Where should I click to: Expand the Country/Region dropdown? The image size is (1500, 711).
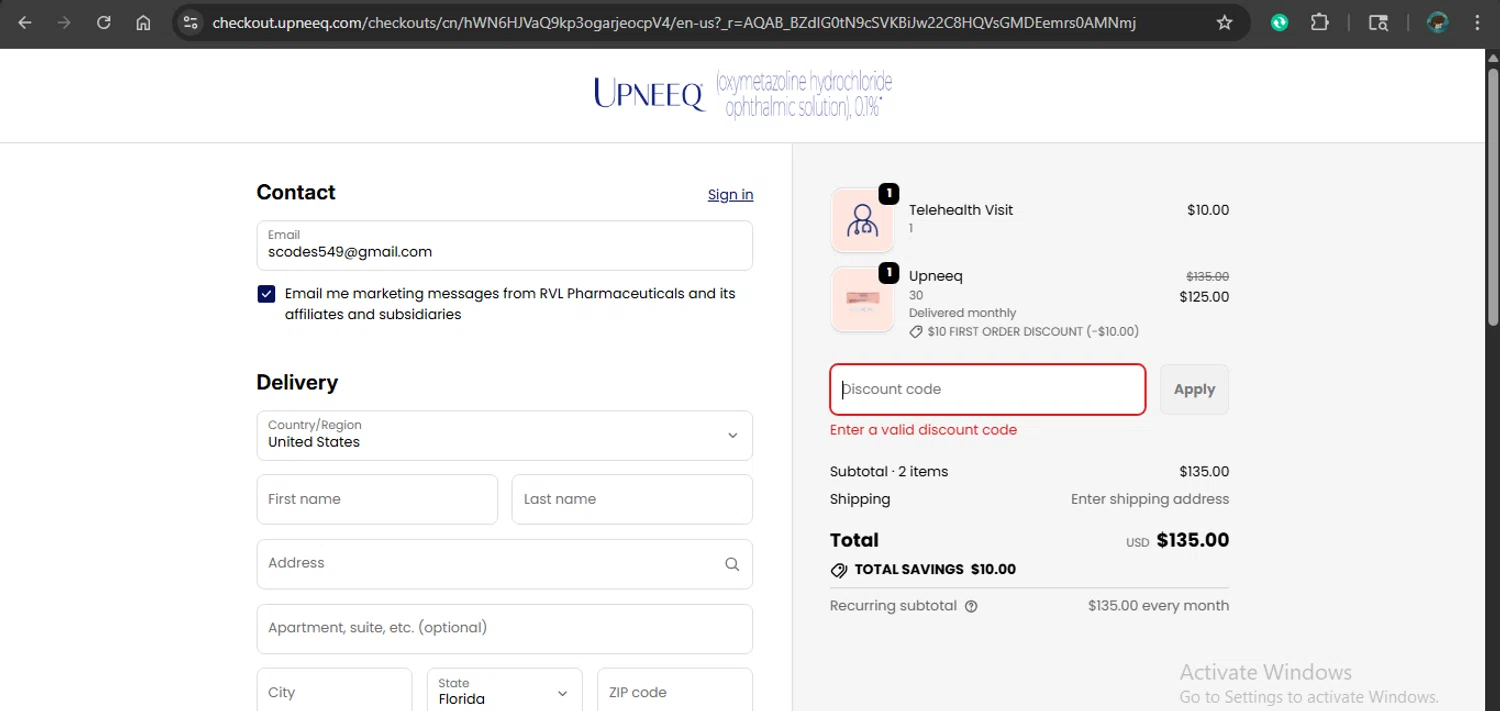[x=505, y=435]
